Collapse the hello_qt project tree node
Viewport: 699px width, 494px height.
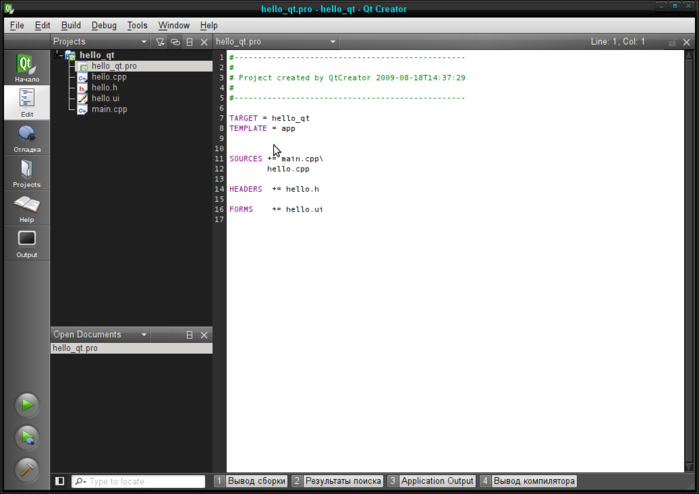58,55
